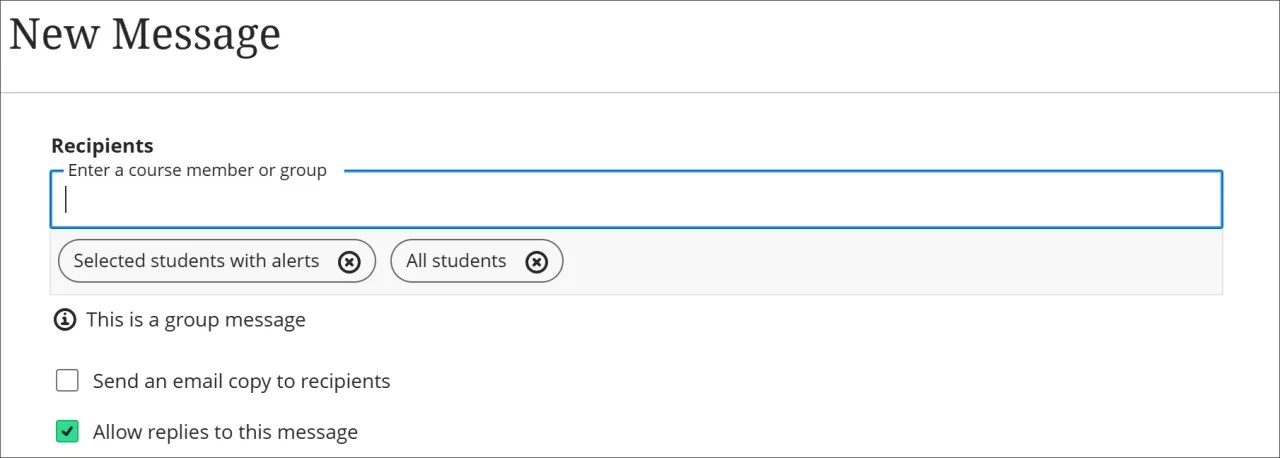Screen dimensions: 1280x458
Task: Focus the recipients entry field
Action: tap(636, 200)
